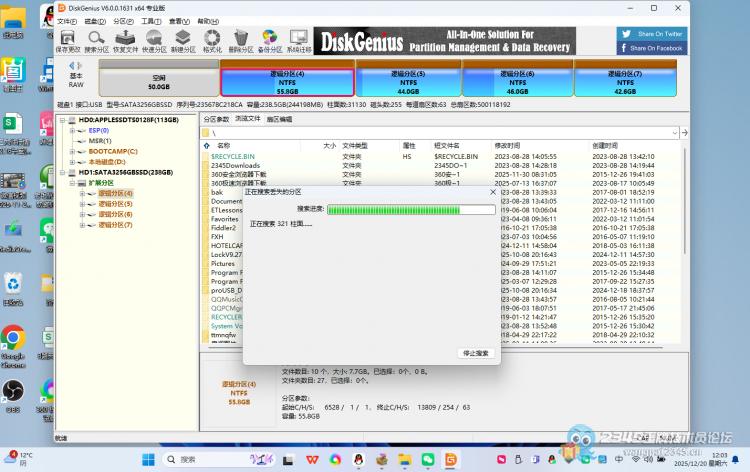Switch to the 扇区编辑 tab
The width and height of the screenshot is (750, 472).
(x=279, y=119)
